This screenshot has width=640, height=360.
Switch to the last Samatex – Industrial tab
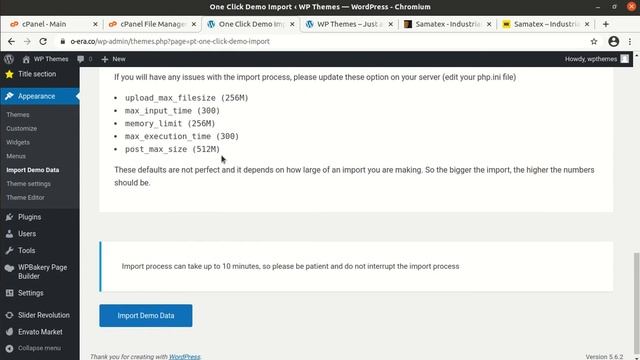(x=546, y=24)
